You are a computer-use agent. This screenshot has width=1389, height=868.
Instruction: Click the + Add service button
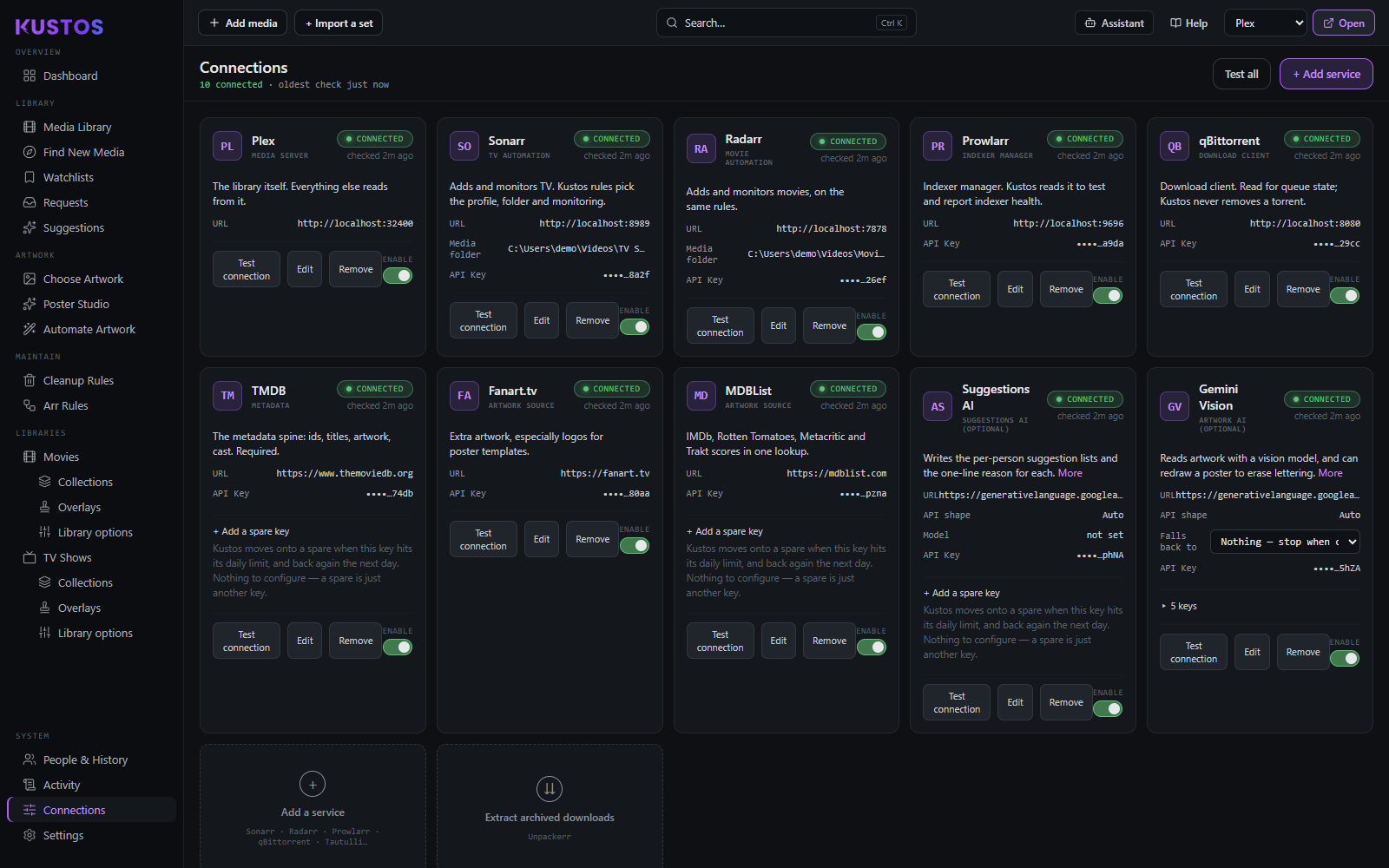[1326, 74]
